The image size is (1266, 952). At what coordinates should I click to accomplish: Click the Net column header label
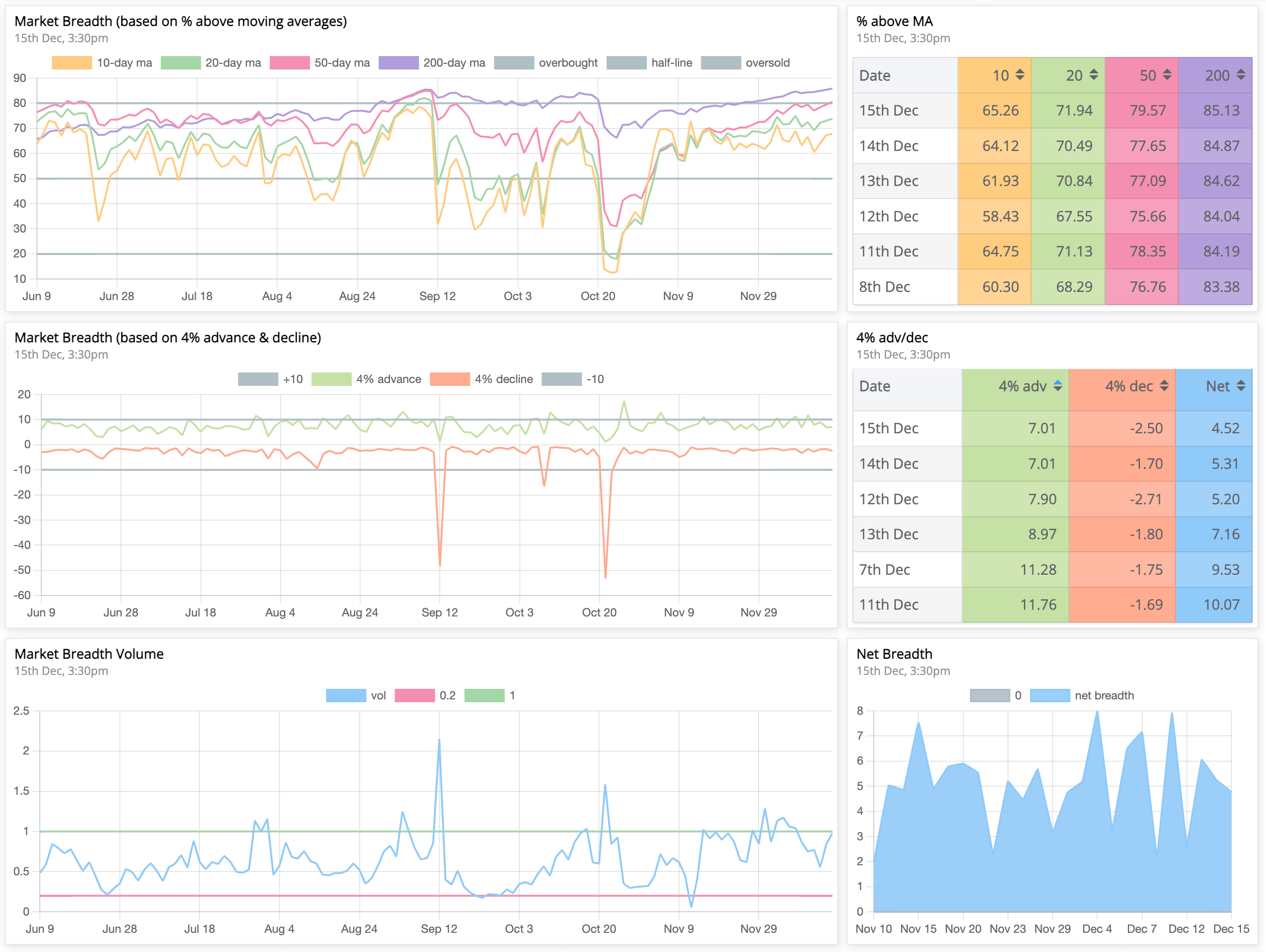click(1218, 386)
